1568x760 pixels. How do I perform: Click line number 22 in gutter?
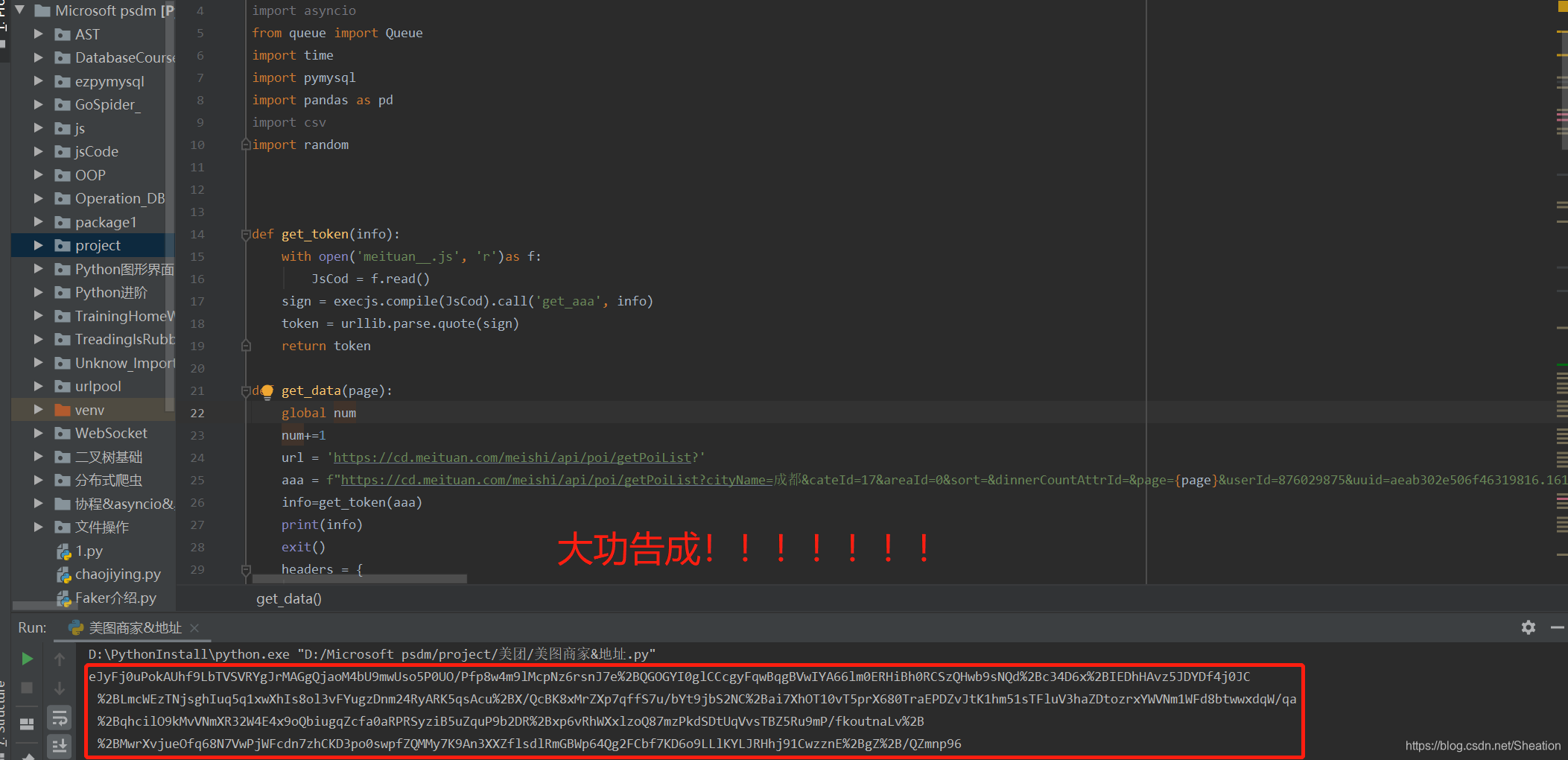[197, 413]
